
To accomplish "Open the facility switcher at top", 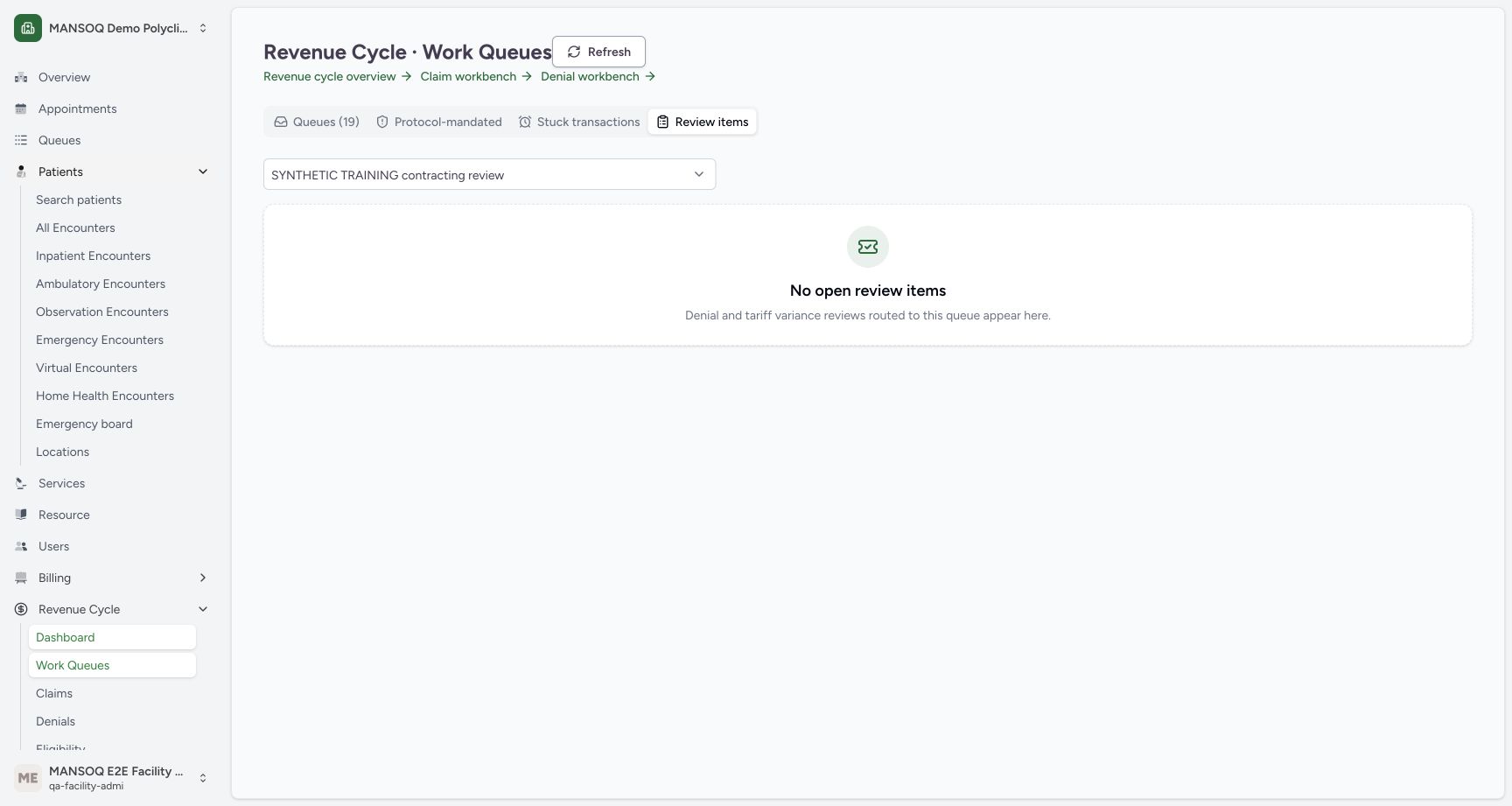I will pyautogui.click(x=112, y=28).
